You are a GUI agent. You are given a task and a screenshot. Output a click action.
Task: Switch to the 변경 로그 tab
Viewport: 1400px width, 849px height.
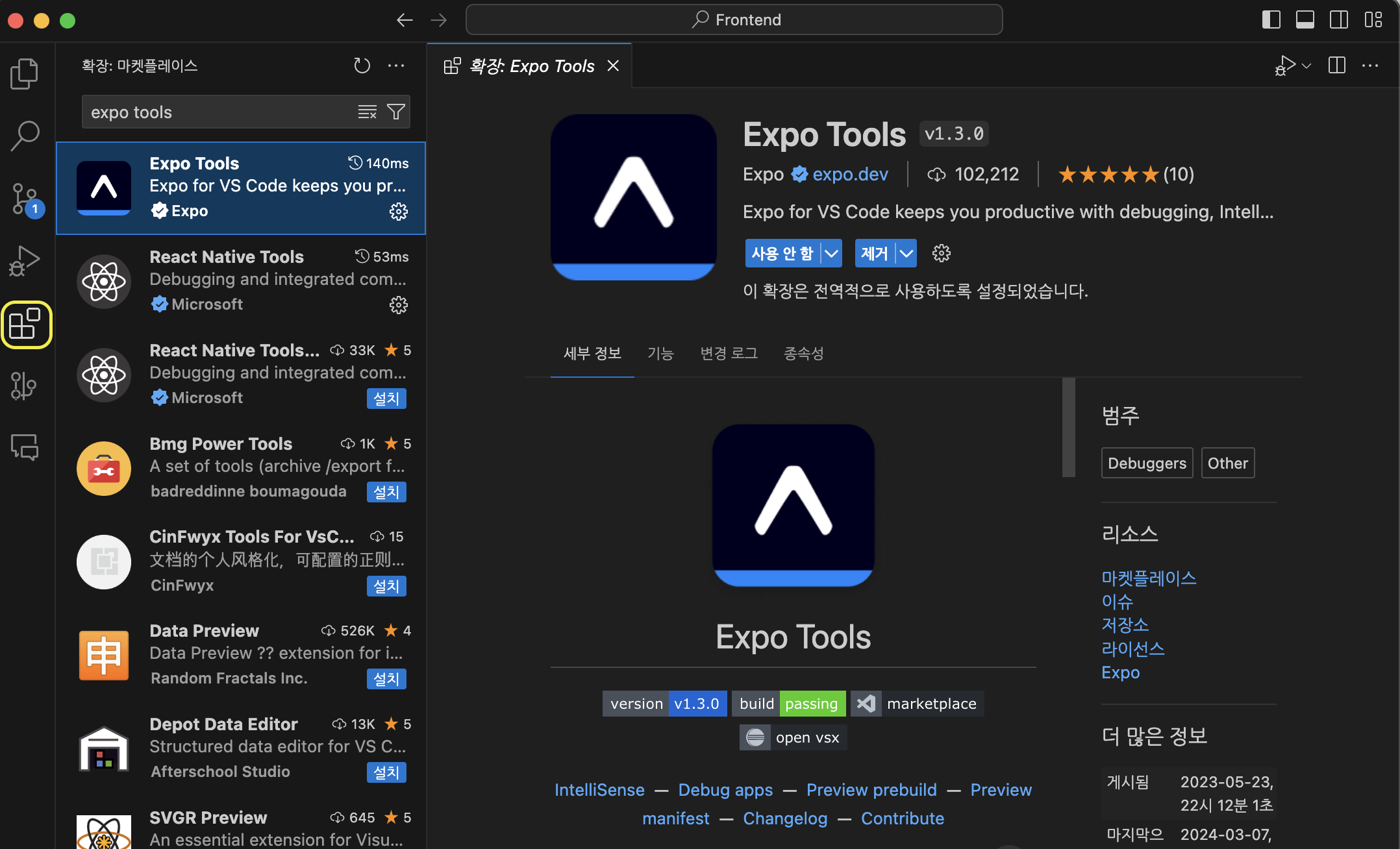[729, 354]
